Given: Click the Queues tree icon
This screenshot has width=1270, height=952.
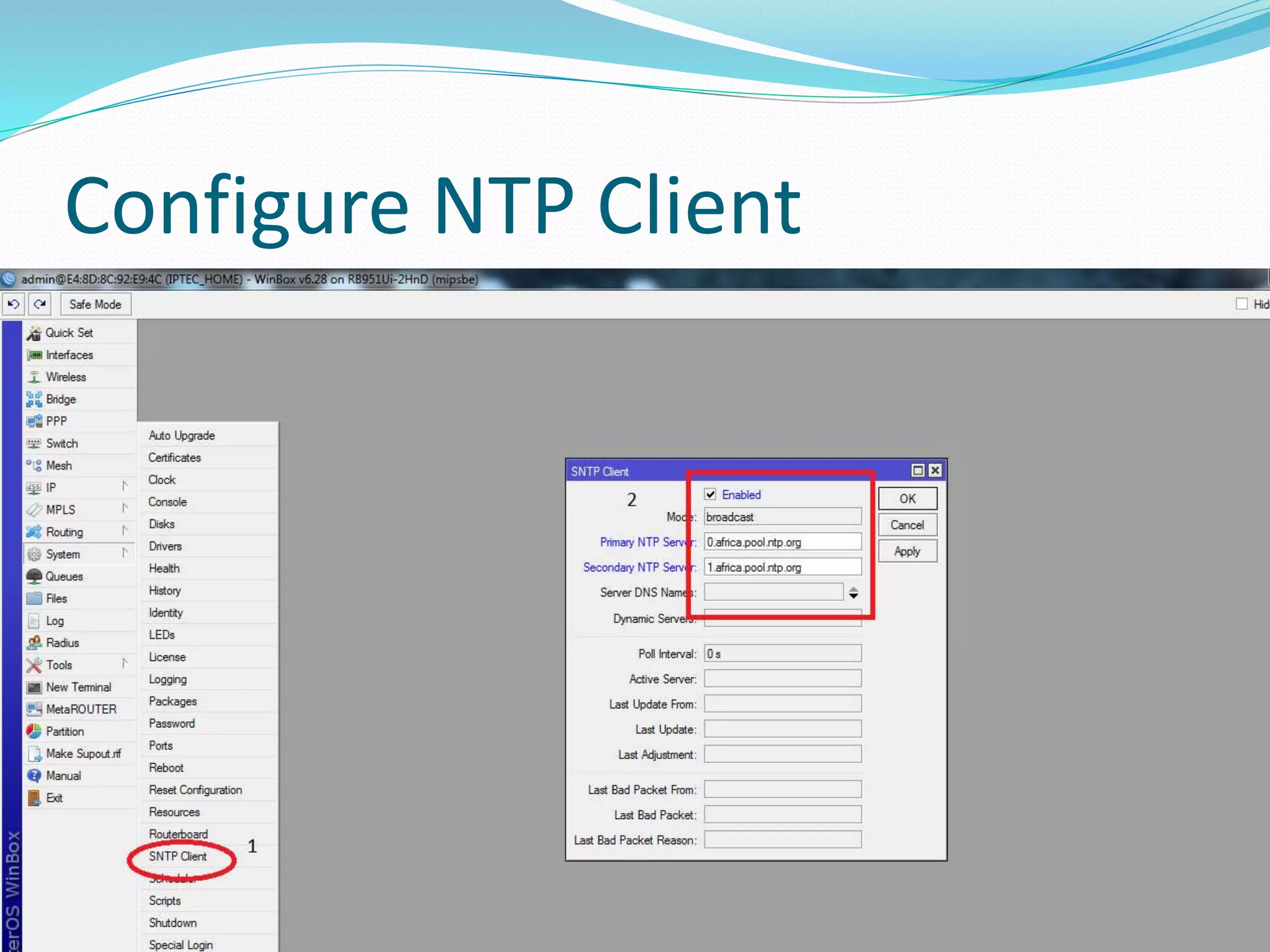Looking at the screenshot, I should 34,576.
